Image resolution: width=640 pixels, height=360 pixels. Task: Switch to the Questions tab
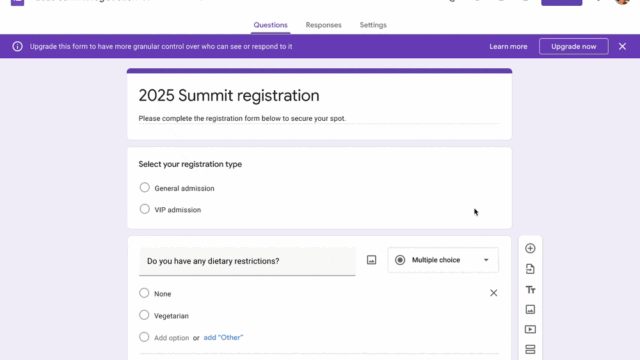tap(270, 25)
